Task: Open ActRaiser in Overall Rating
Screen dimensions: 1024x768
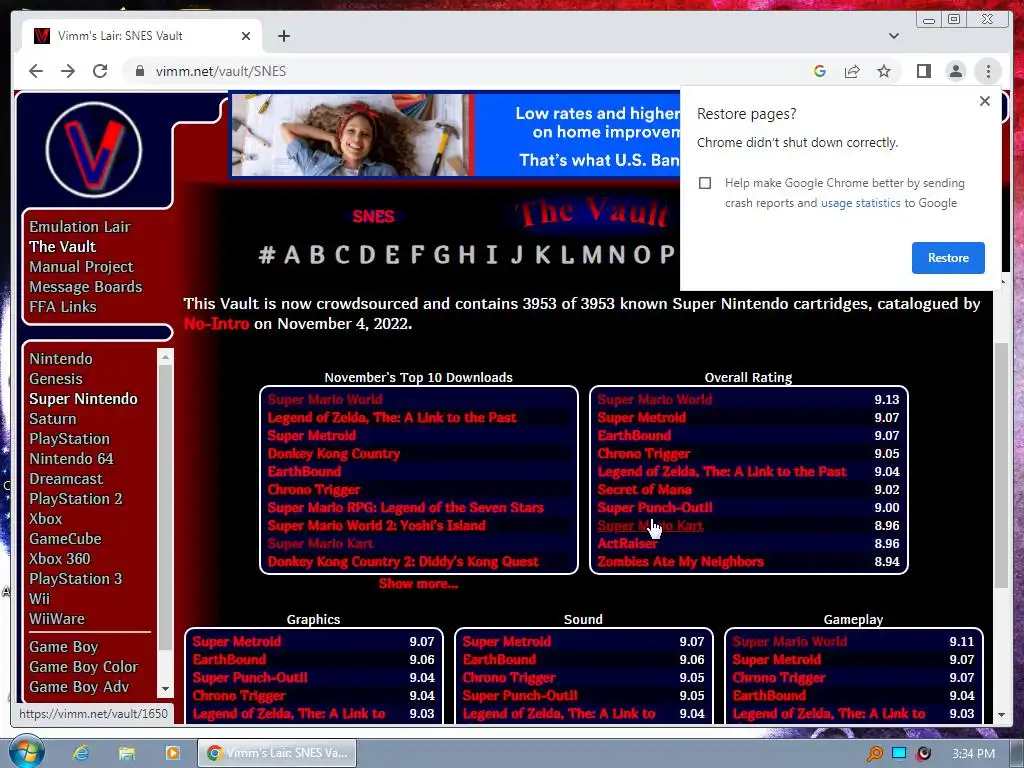Action: point(628,543)
